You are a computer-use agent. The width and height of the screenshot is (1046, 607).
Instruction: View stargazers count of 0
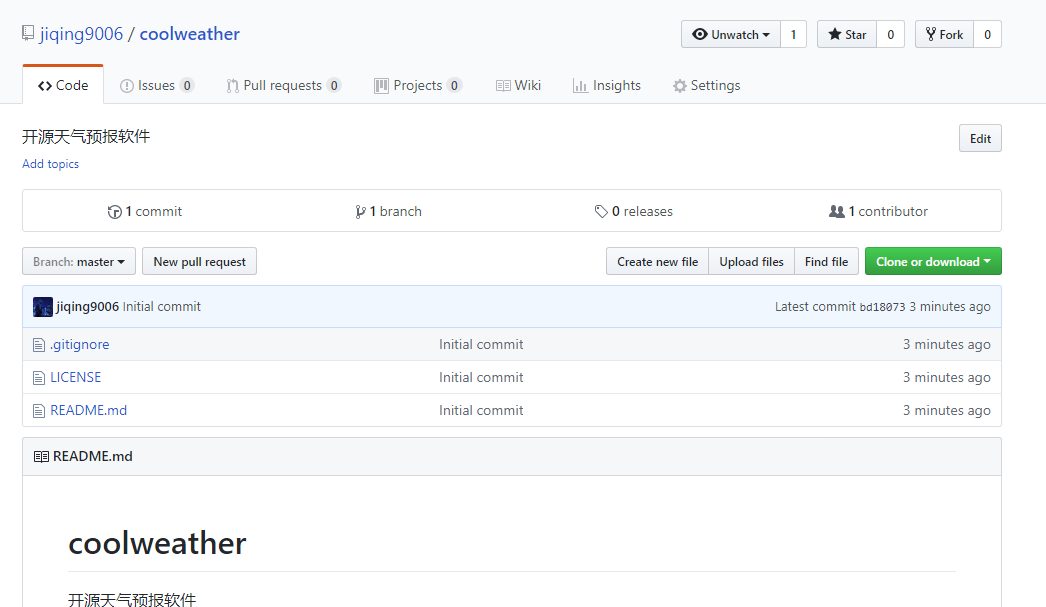pos(891,34)
